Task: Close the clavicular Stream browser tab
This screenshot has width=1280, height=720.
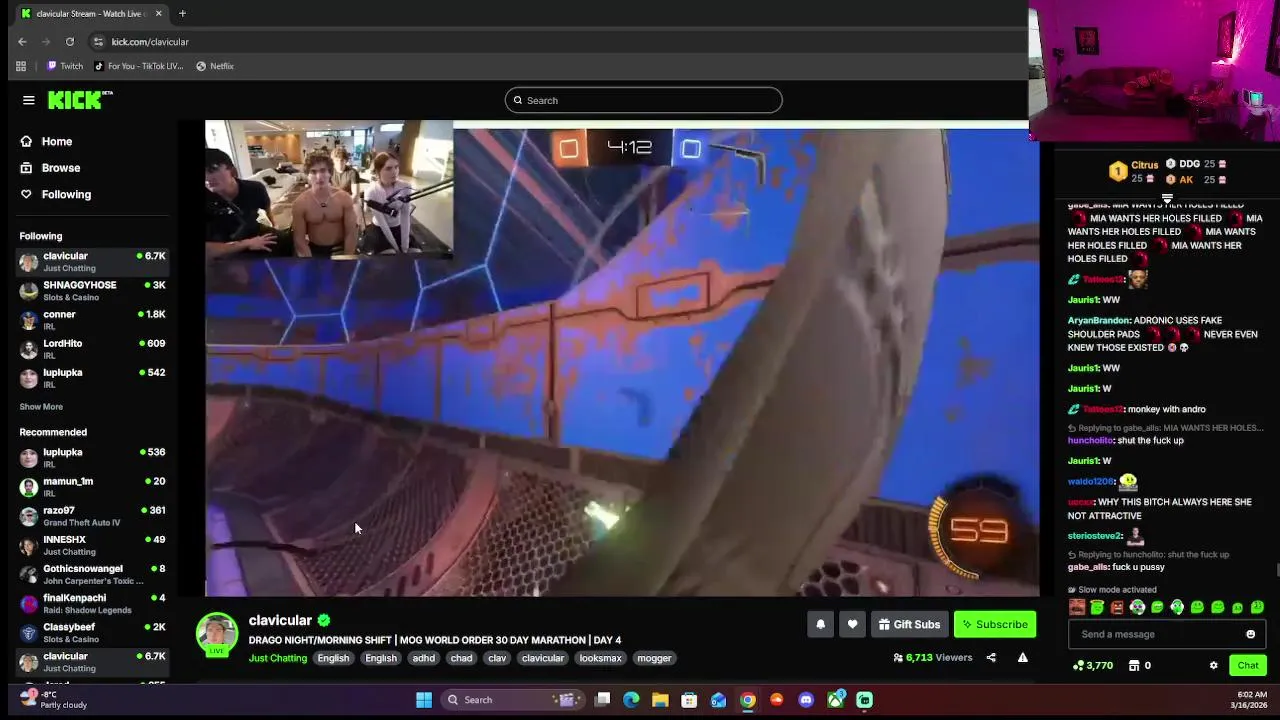Action: click(x=158, y=13)
